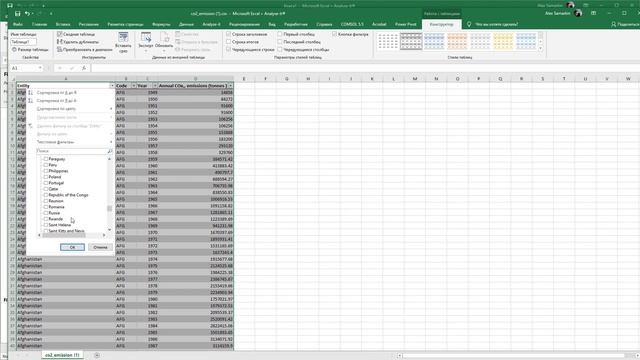This screenshot has height=360, width=640.
Task: Toggle the Header Row checkbox
Action: click(229, 34)
